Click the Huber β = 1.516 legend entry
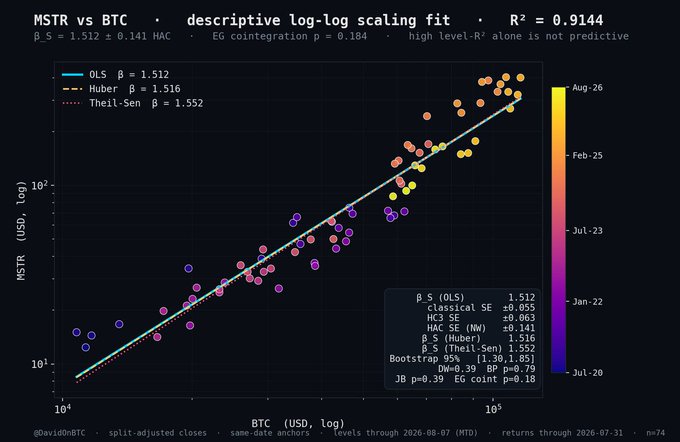This screenshot has width=680, height=442. [121, 89]
